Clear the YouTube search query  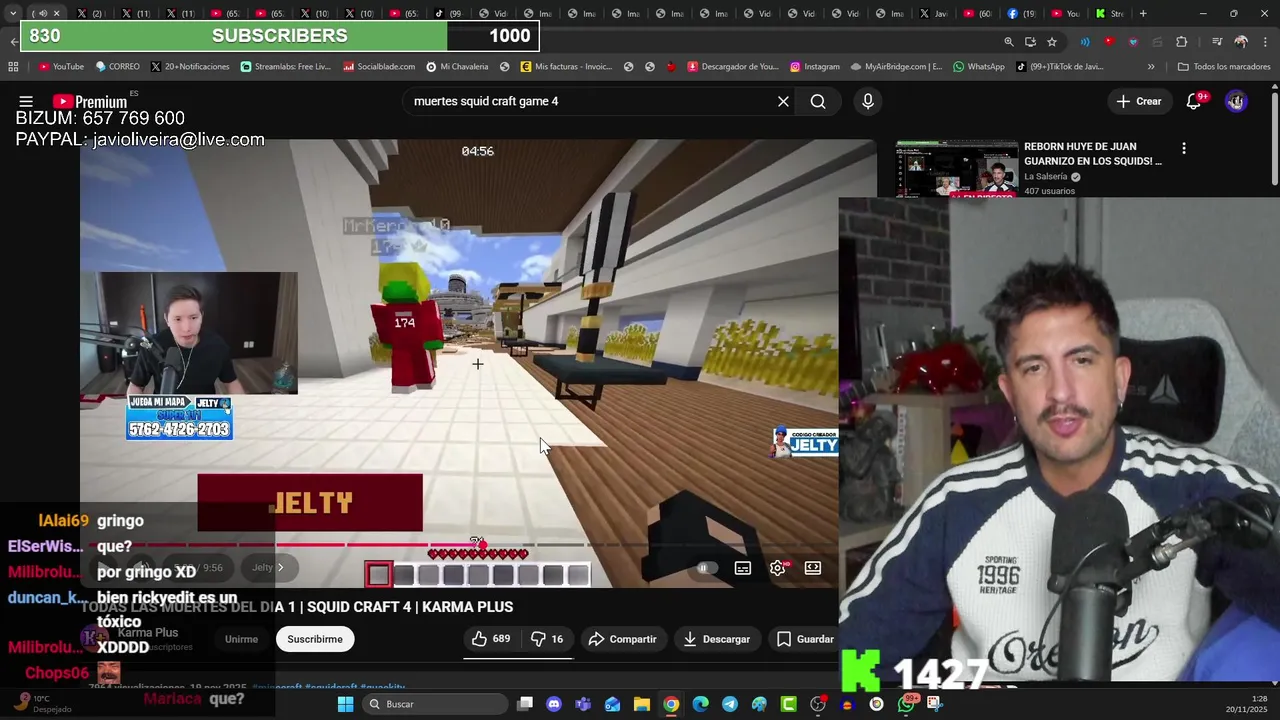pyautogui.click(x=783, y=101)
